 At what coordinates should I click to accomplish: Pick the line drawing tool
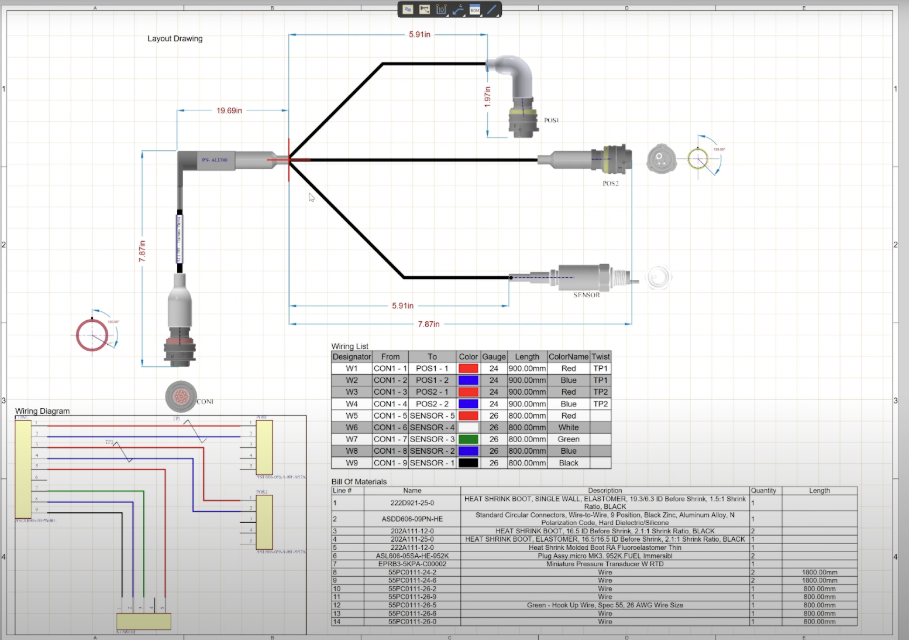pyautogui.click(x=492, y=9)
